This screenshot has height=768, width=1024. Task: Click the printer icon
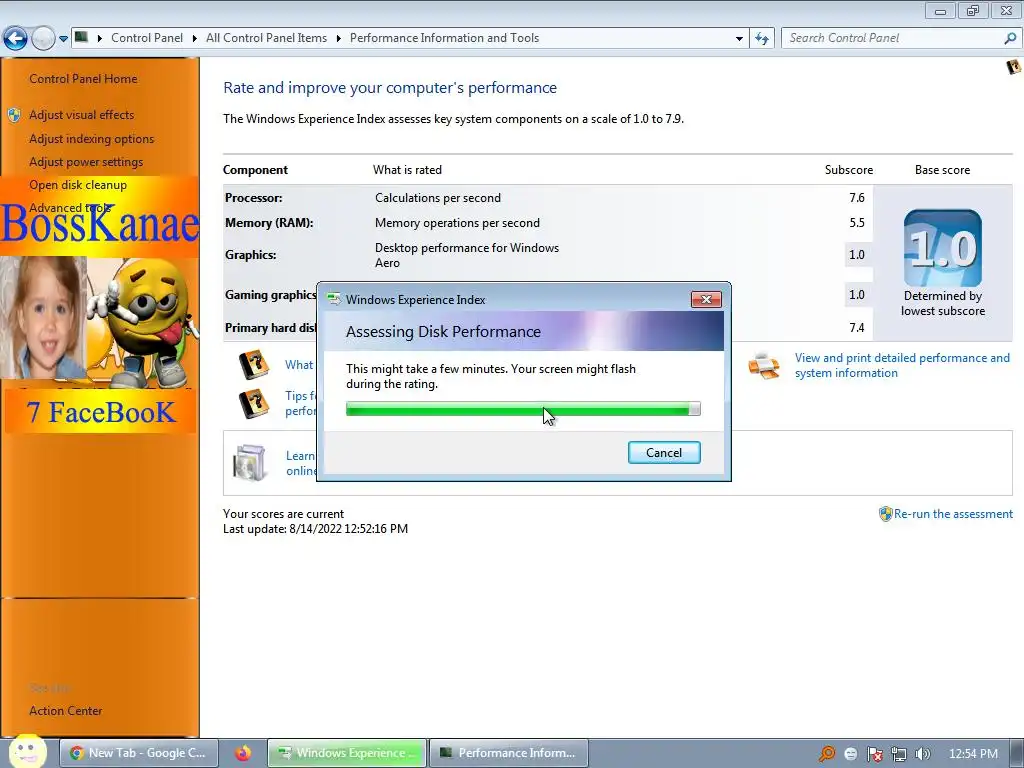(763, 366)
